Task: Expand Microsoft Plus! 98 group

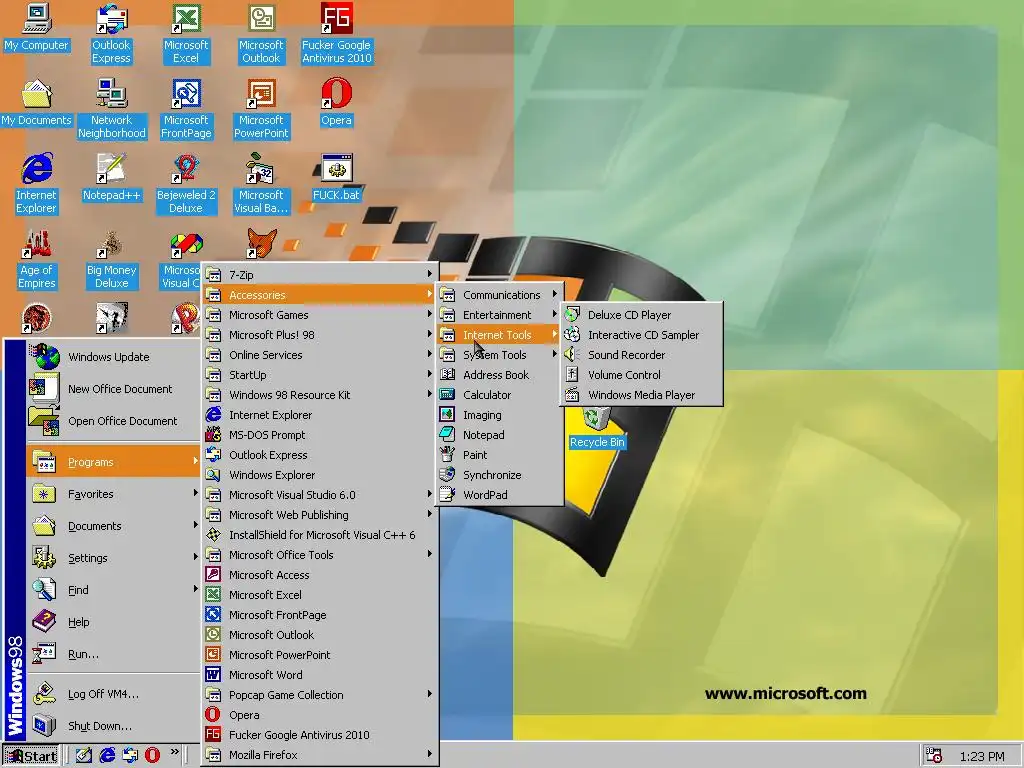Action: click(x=319, y=335)
